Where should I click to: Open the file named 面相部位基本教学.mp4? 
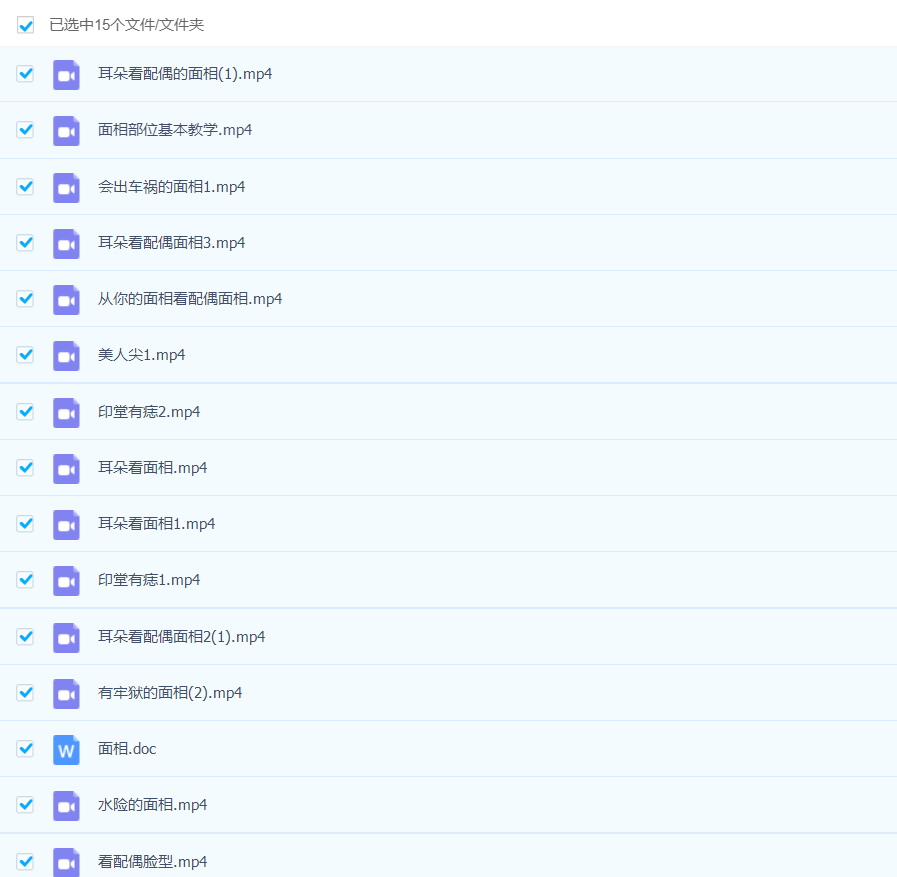tap(174, 130)
